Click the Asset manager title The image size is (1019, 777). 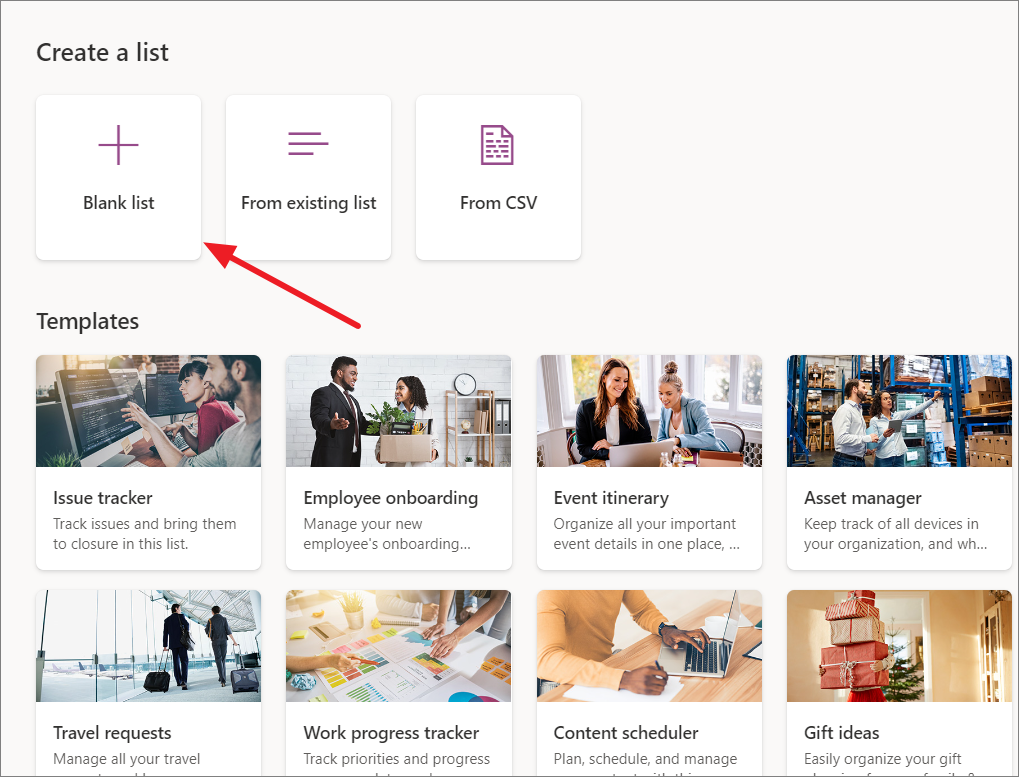[x=862, y=498]
